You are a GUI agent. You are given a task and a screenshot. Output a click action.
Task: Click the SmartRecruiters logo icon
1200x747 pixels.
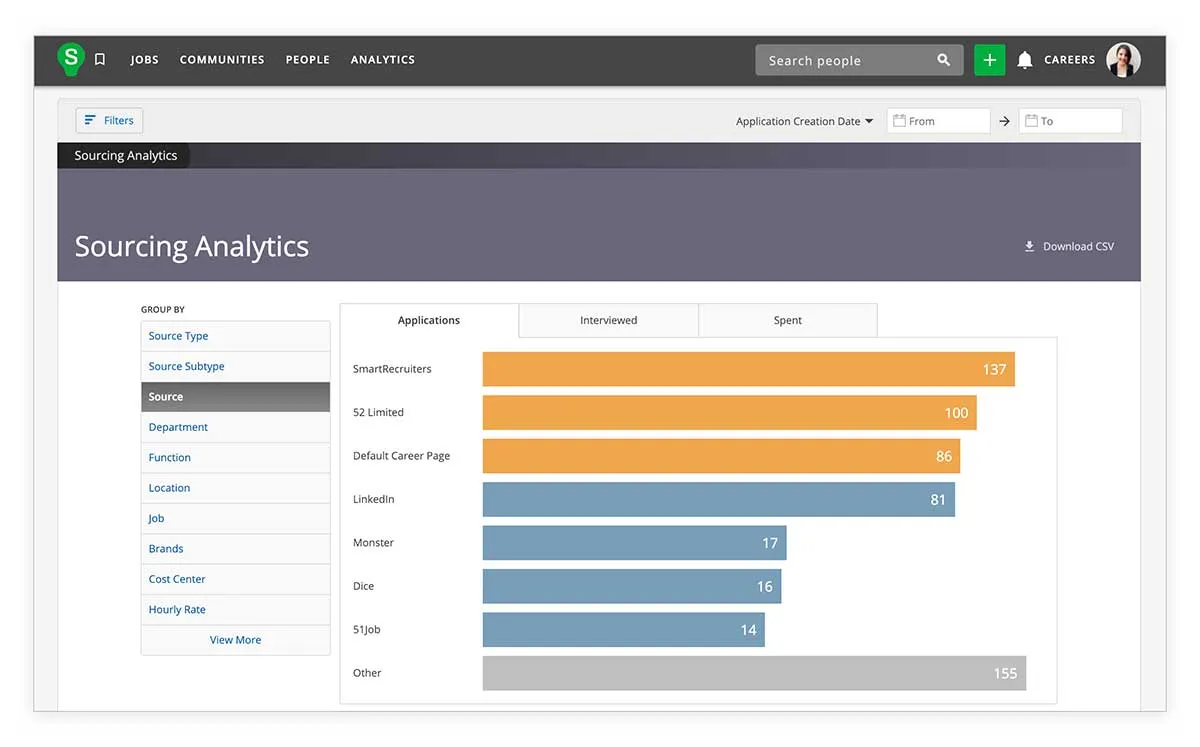pyautogui.click(x=70, y=59)
